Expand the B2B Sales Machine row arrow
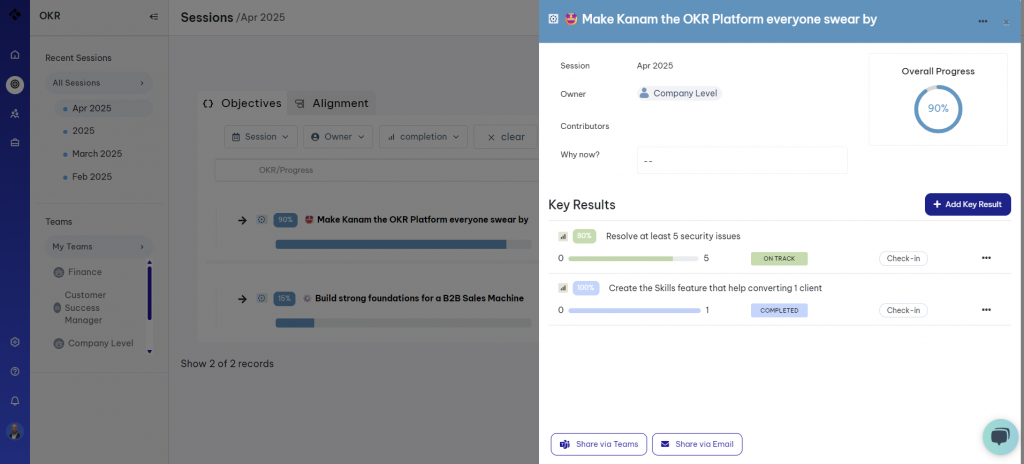This screenshot has width=1024, height=464. coord(242,299)
